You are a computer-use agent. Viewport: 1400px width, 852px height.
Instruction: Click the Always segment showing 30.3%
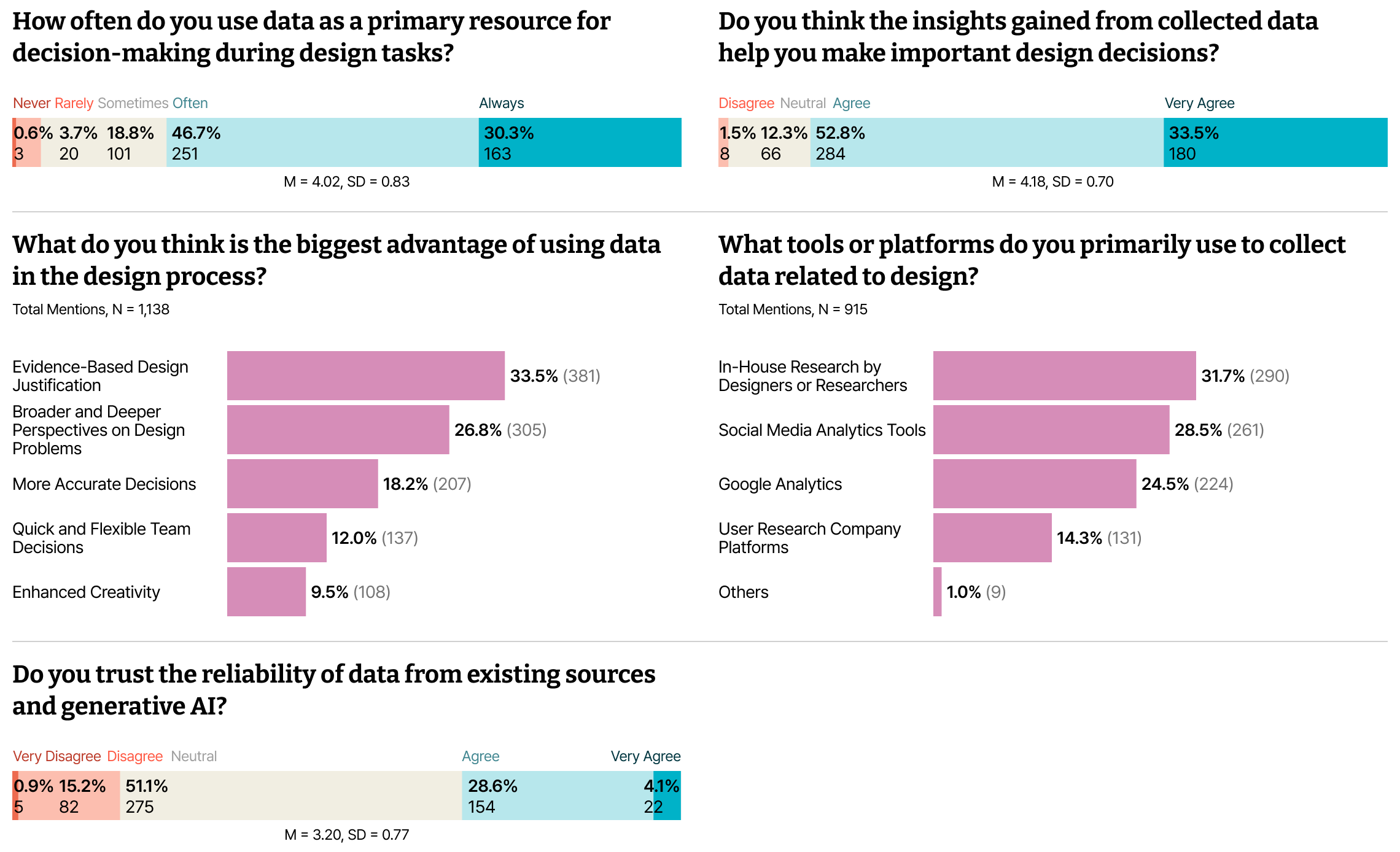580,142
